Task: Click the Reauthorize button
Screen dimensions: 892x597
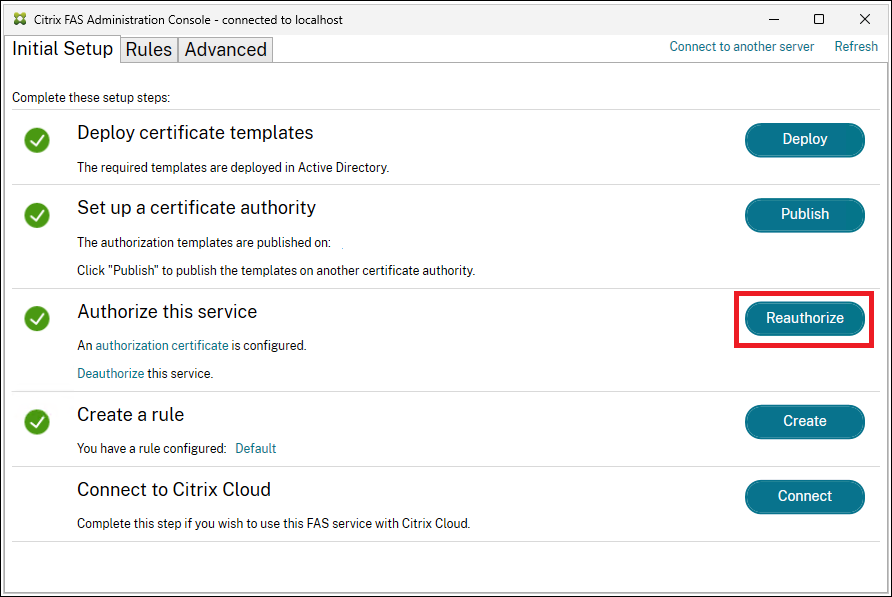Action: (x=804, y=318)
